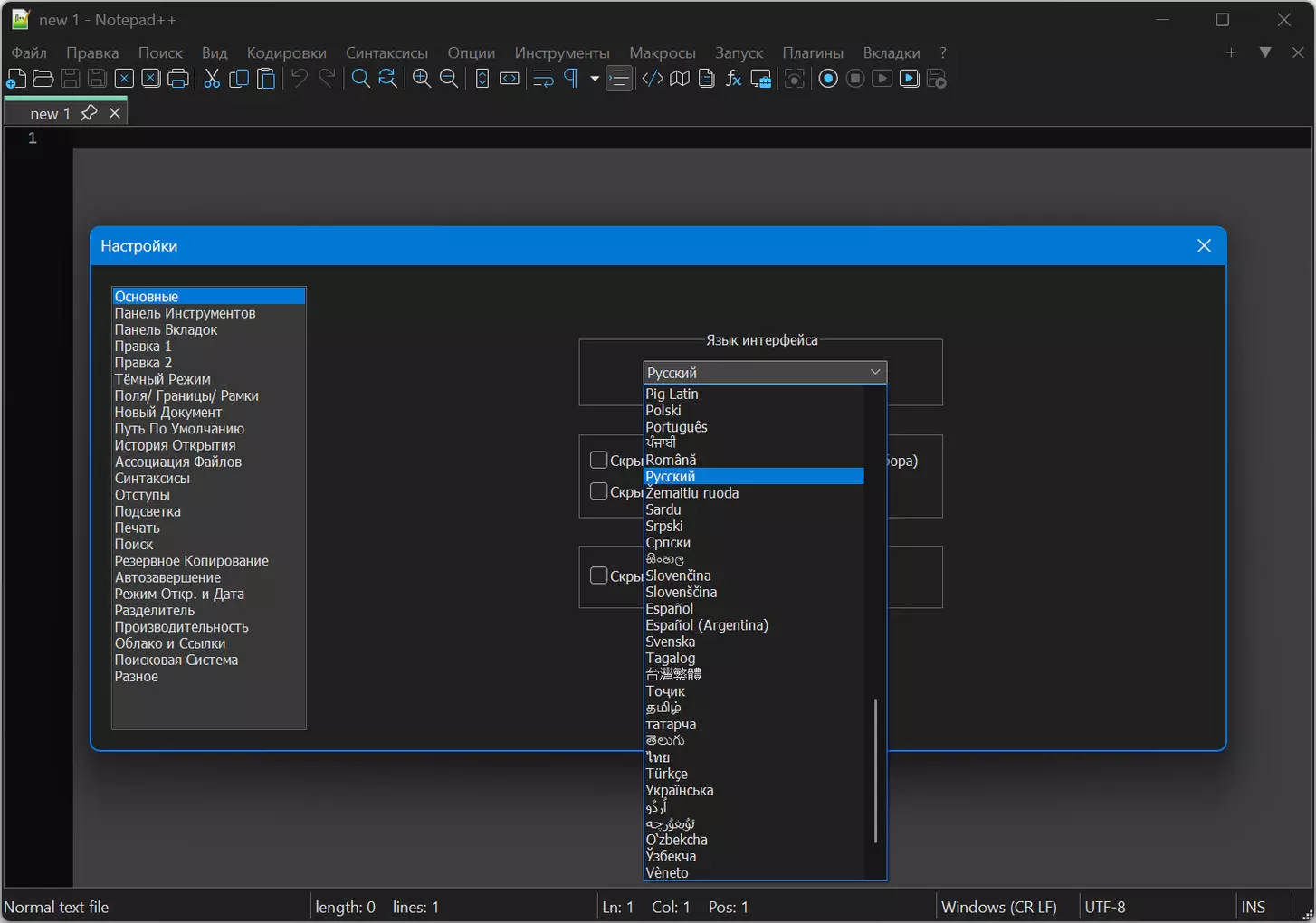Toggle the Word Wrap toolbar icon
Image resolution: width=1316 pixels, height=923 pixels.
(543, 79)
